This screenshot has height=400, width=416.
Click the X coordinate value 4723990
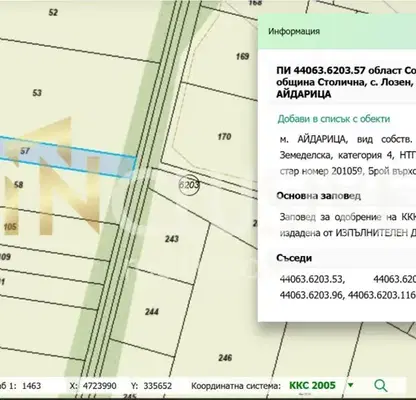[100, 386]
